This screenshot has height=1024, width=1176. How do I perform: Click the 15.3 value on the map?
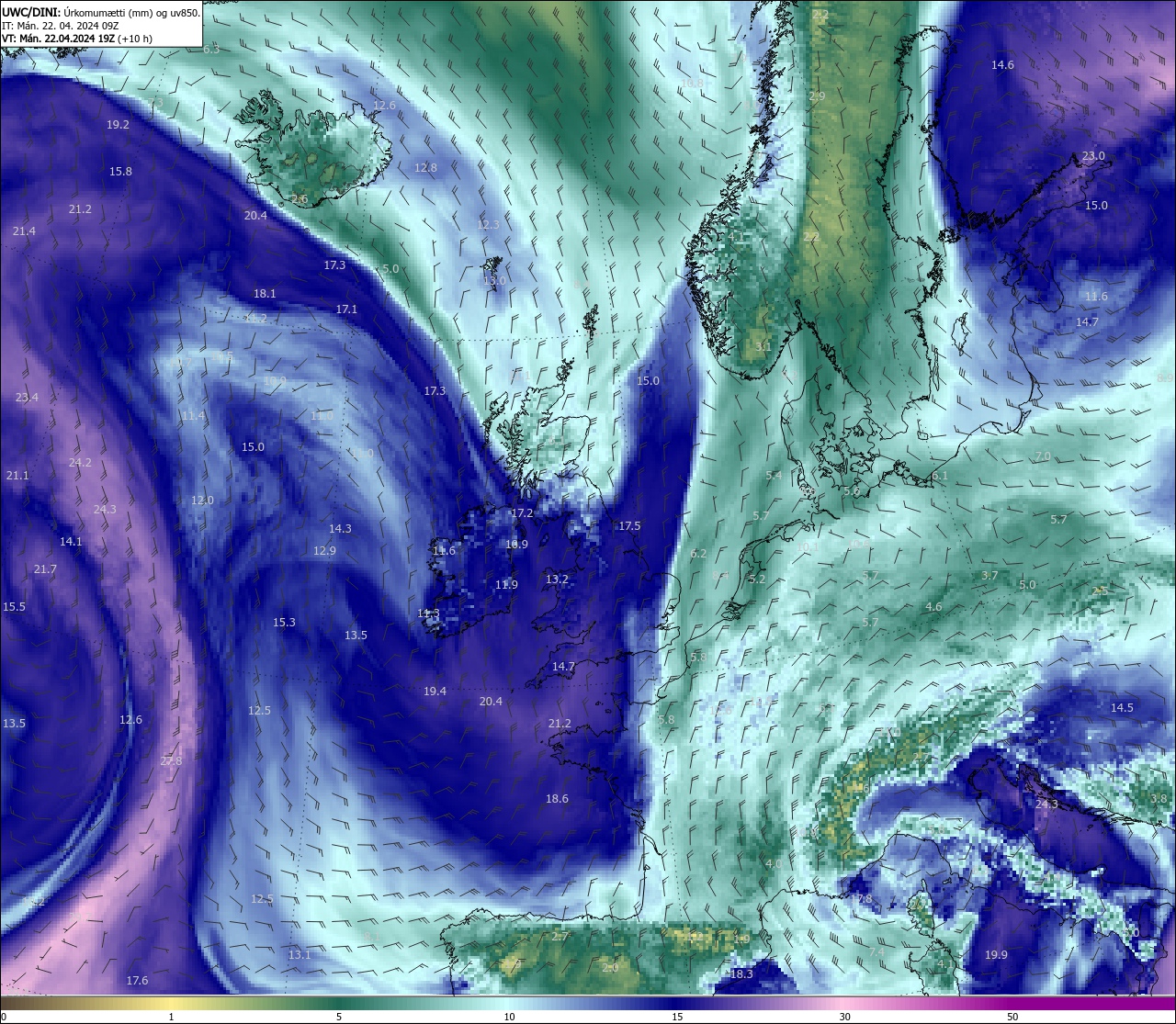(284, 623)
